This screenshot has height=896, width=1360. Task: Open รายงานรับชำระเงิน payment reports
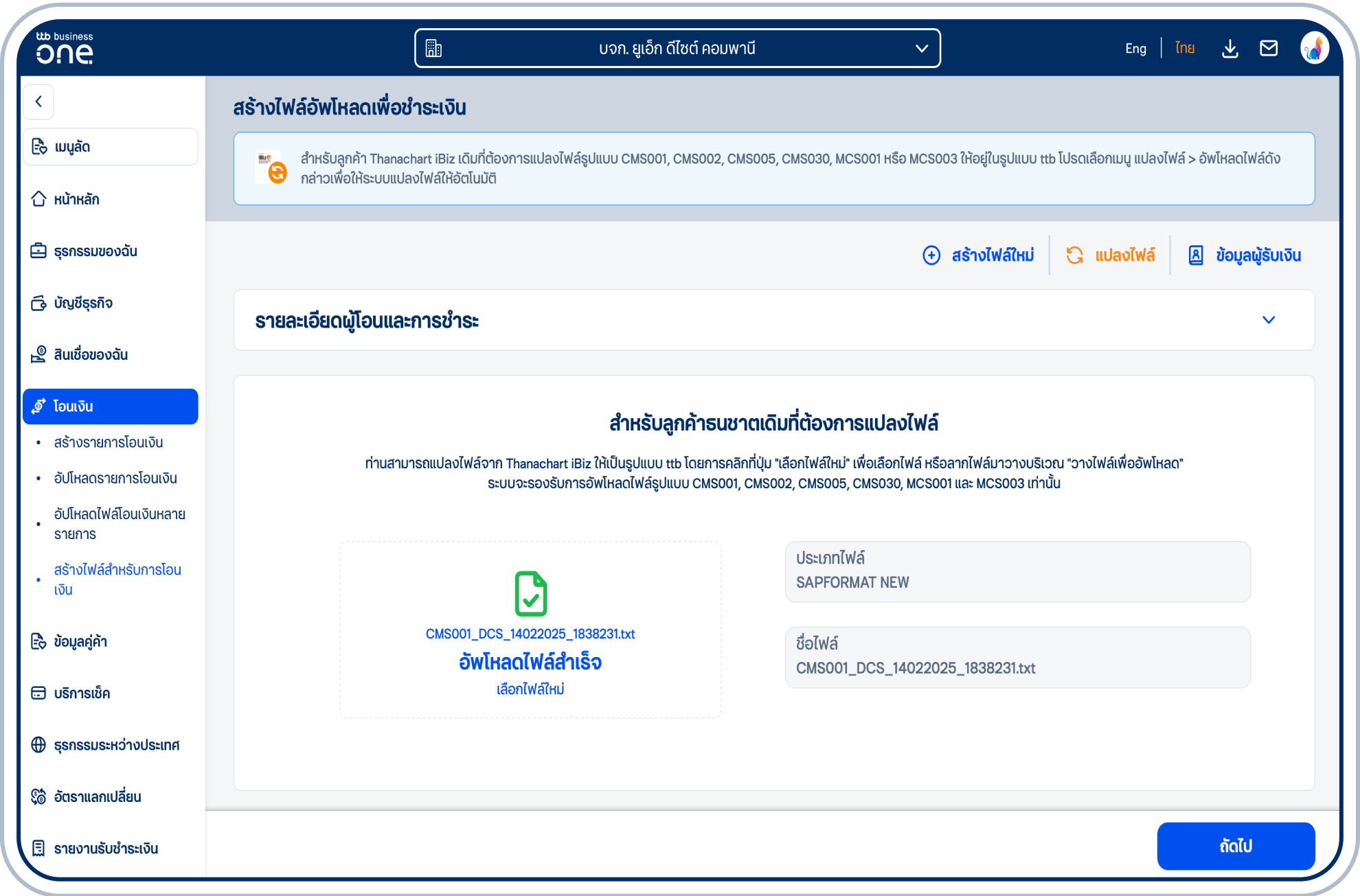click(106, 848)
